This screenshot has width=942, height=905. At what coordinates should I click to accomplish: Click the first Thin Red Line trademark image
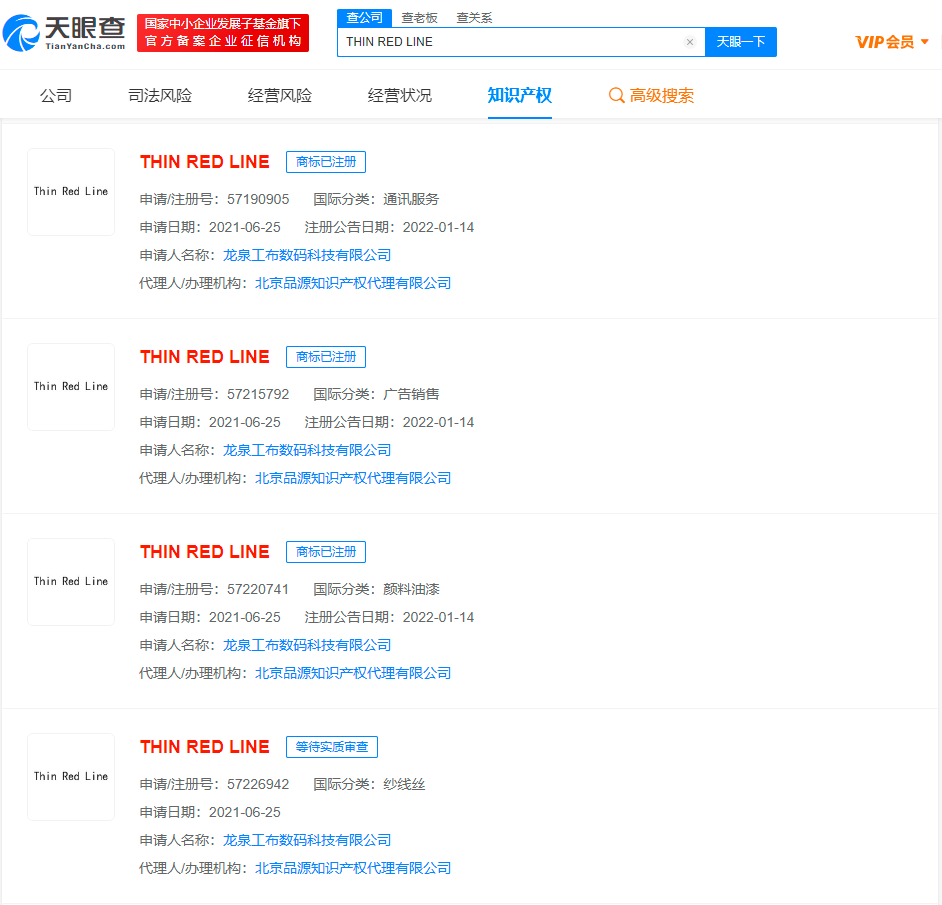coord(71,192)
